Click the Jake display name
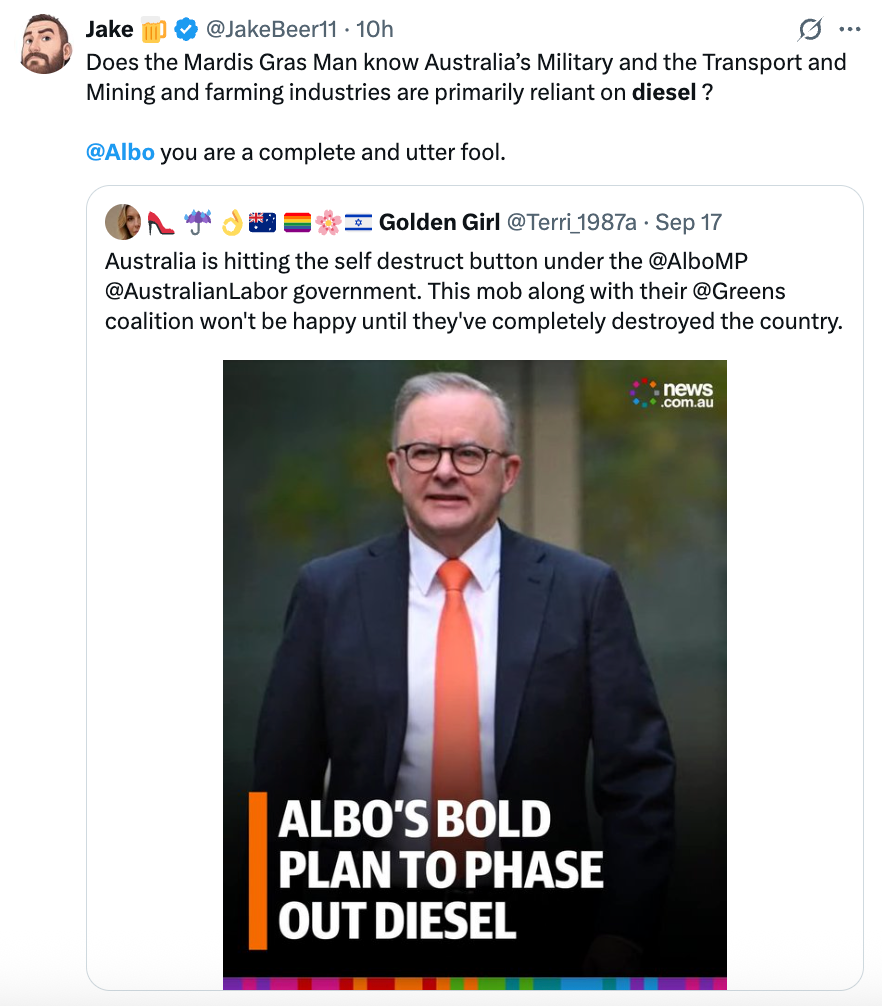882x1006 pixels. (109, 30)
